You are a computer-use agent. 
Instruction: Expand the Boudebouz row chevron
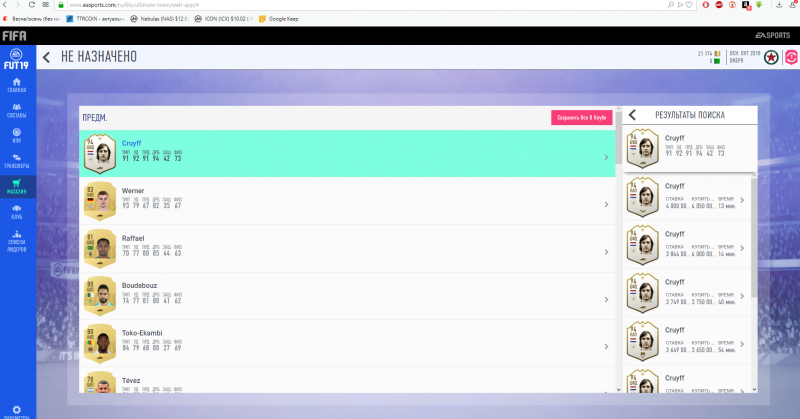pyautogui.click(x=606, y=300)
